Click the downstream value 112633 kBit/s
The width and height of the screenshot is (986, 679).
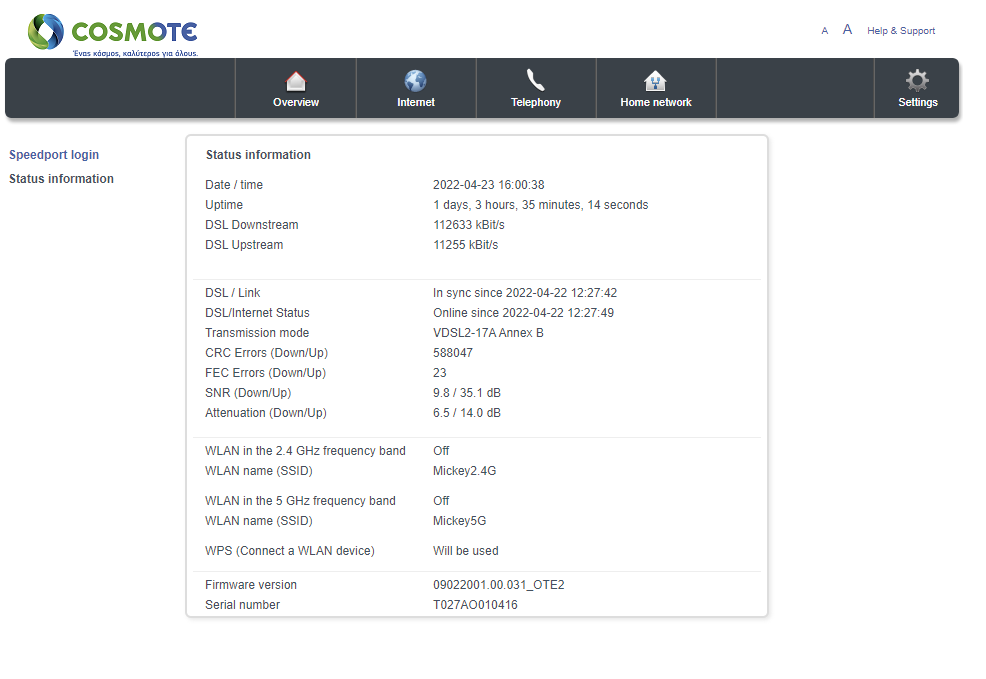coord(468,225)
